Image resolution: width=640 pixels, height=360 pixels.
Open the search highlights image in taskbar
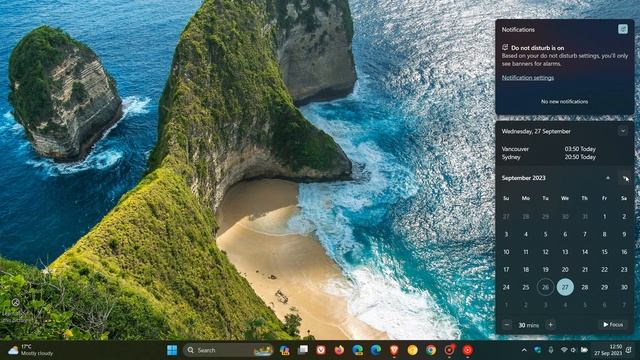(263, 350)
